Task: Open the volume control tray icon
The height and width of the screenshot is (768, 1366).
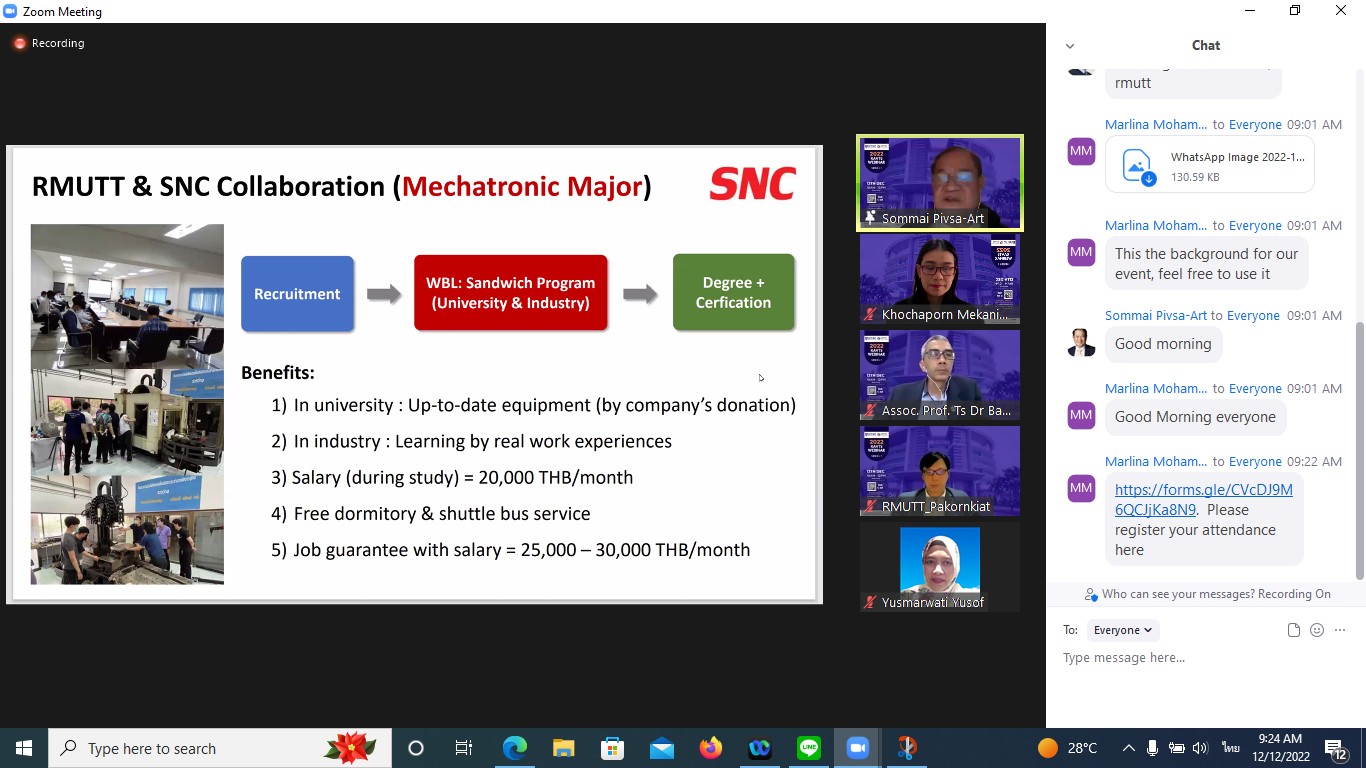Action: pyautogui.click(x=1200, y=748)
